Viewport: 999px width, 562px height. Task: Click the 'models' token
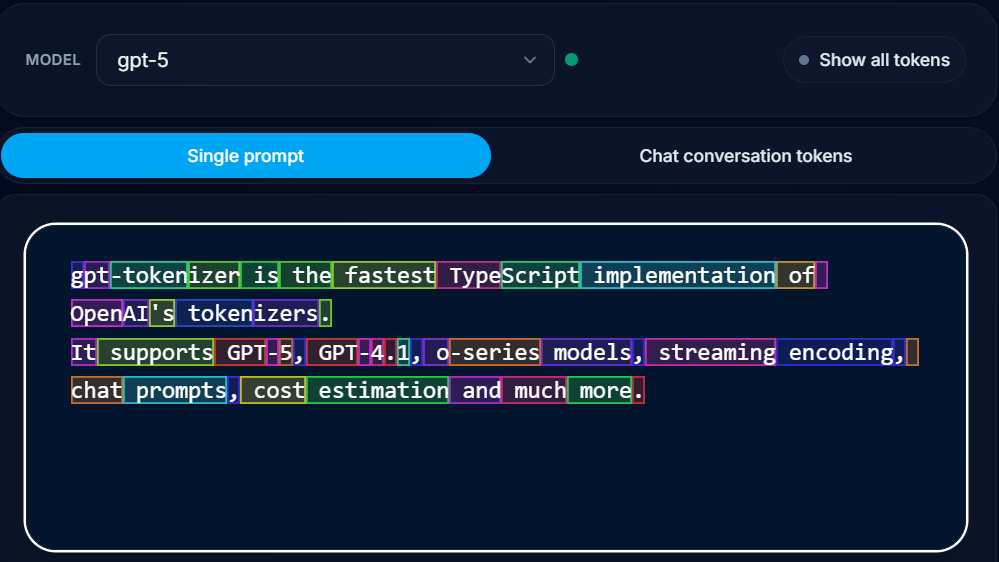(x=587, y=352)
